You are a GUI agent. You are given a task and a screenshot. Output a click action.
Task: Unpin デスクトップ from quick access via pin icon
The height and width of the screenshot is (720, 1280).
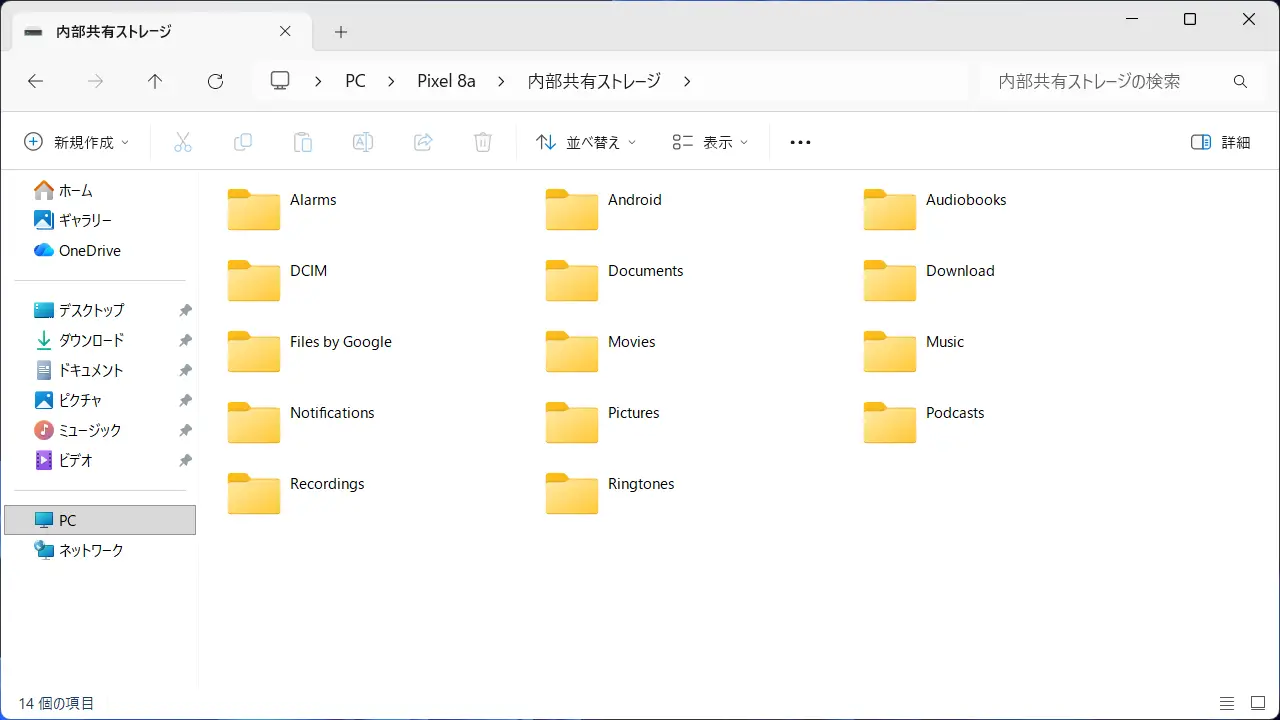[x=185, y=311]
